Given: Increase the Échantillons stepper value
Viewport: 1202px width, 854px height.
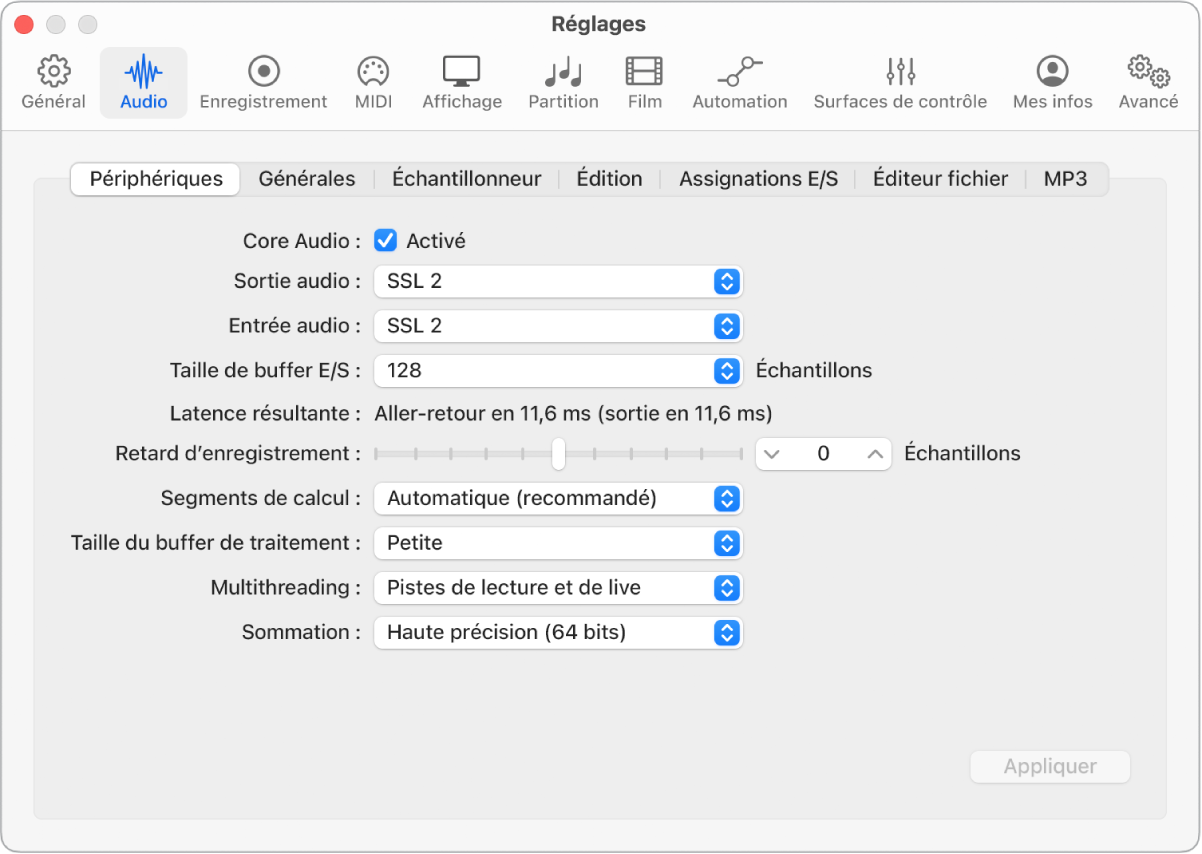Looking at the screenshot, I should click(x=872, y=453).
